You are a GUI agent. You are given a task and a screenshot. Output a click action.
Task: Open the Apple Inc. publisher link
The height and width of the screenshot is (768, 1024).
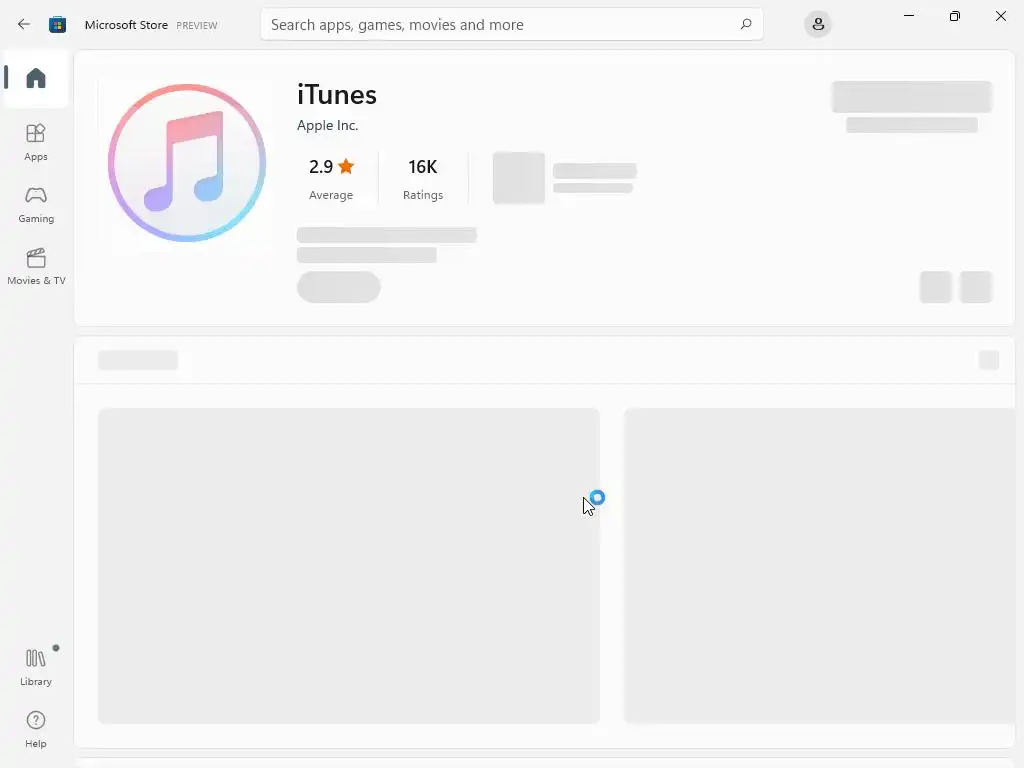[327, 125]
